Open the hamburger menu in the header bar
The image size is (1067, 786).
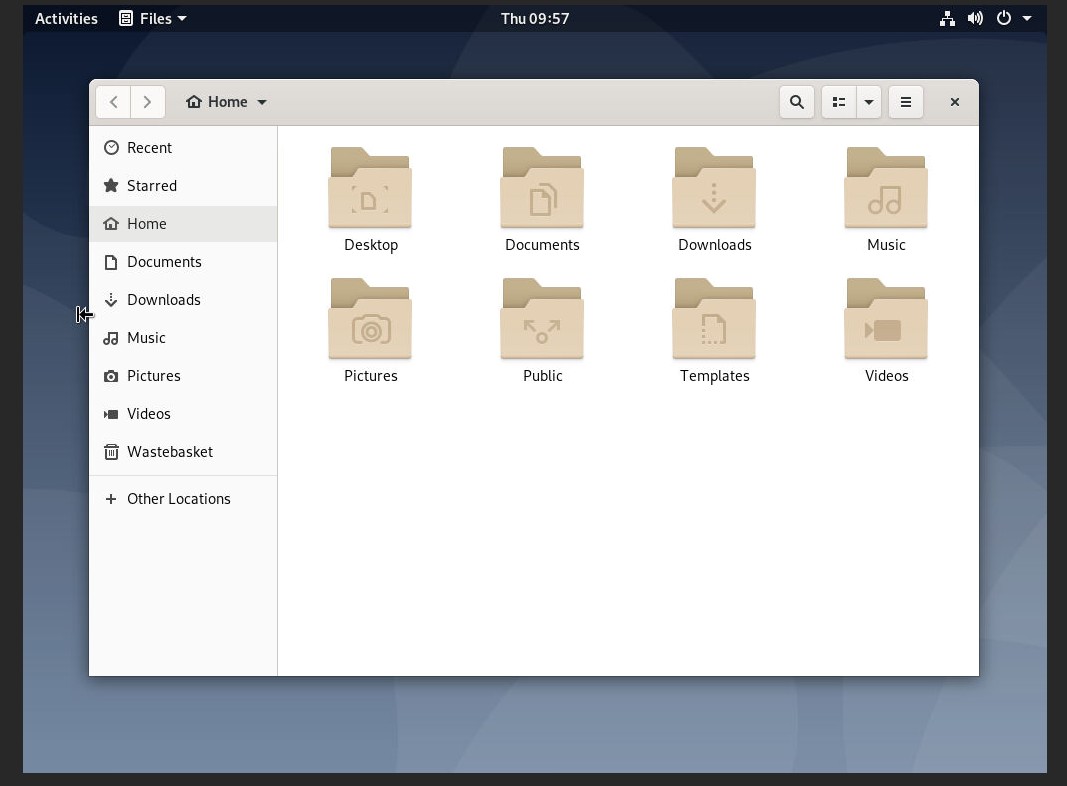click(906, 102)
